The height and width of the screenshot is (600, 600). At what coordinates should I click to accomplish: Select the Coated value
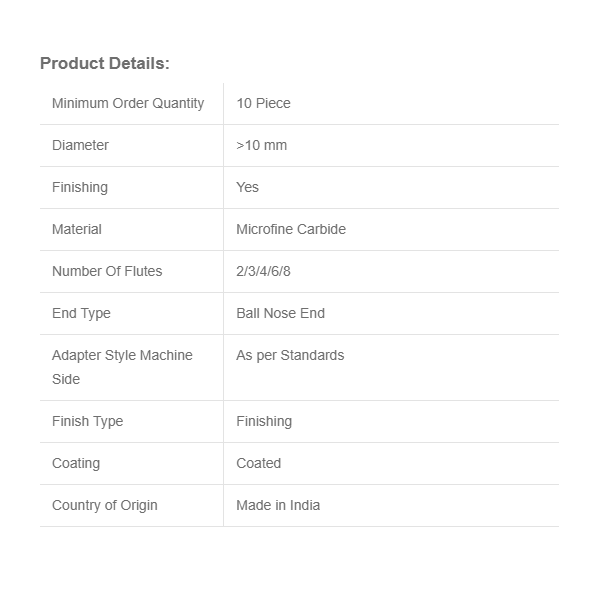[x=258, y=463]
